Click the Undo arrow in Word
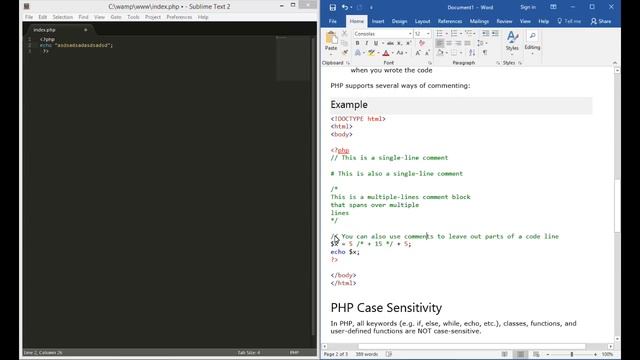 pos(345,7)
